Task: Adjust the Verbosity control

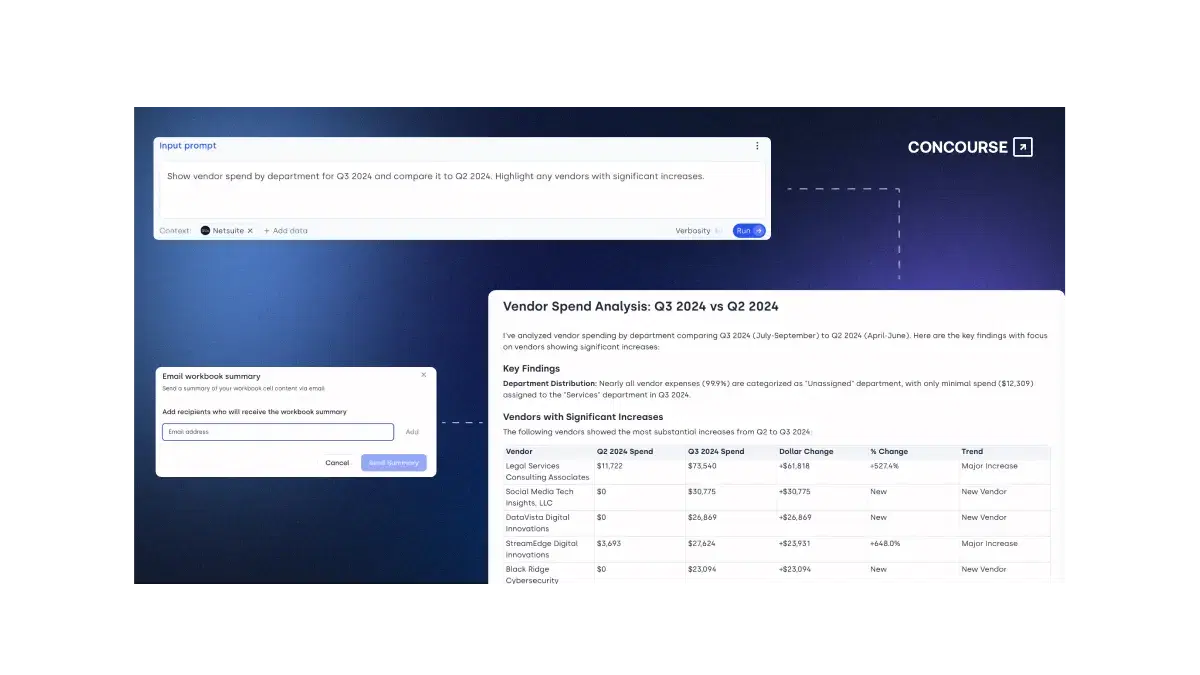Action: [x=699, y=231]
